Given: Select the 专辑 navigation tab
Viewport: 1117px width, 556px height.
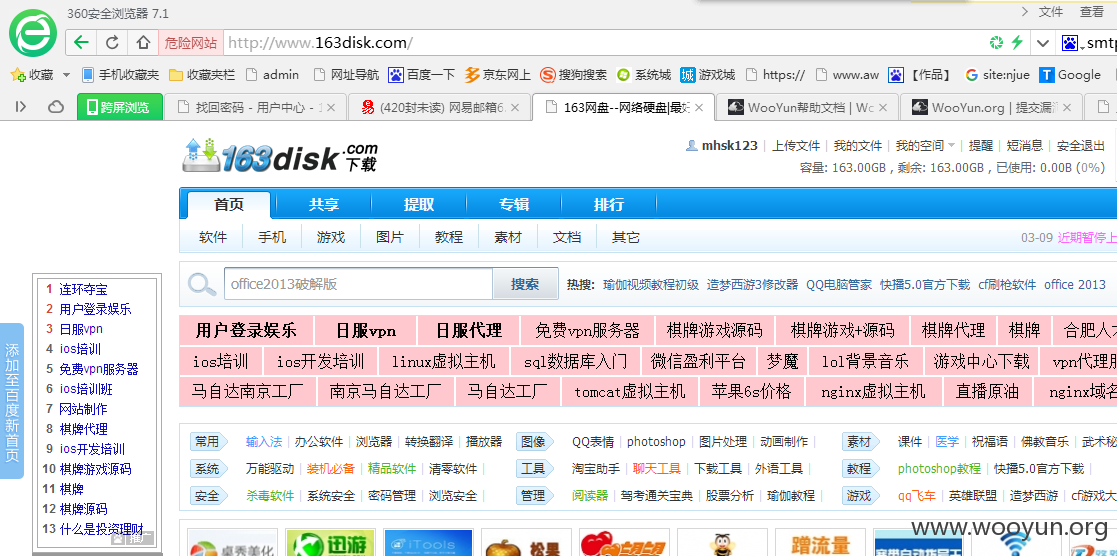Looking at the screenshot, I should (x=514, y=205).
